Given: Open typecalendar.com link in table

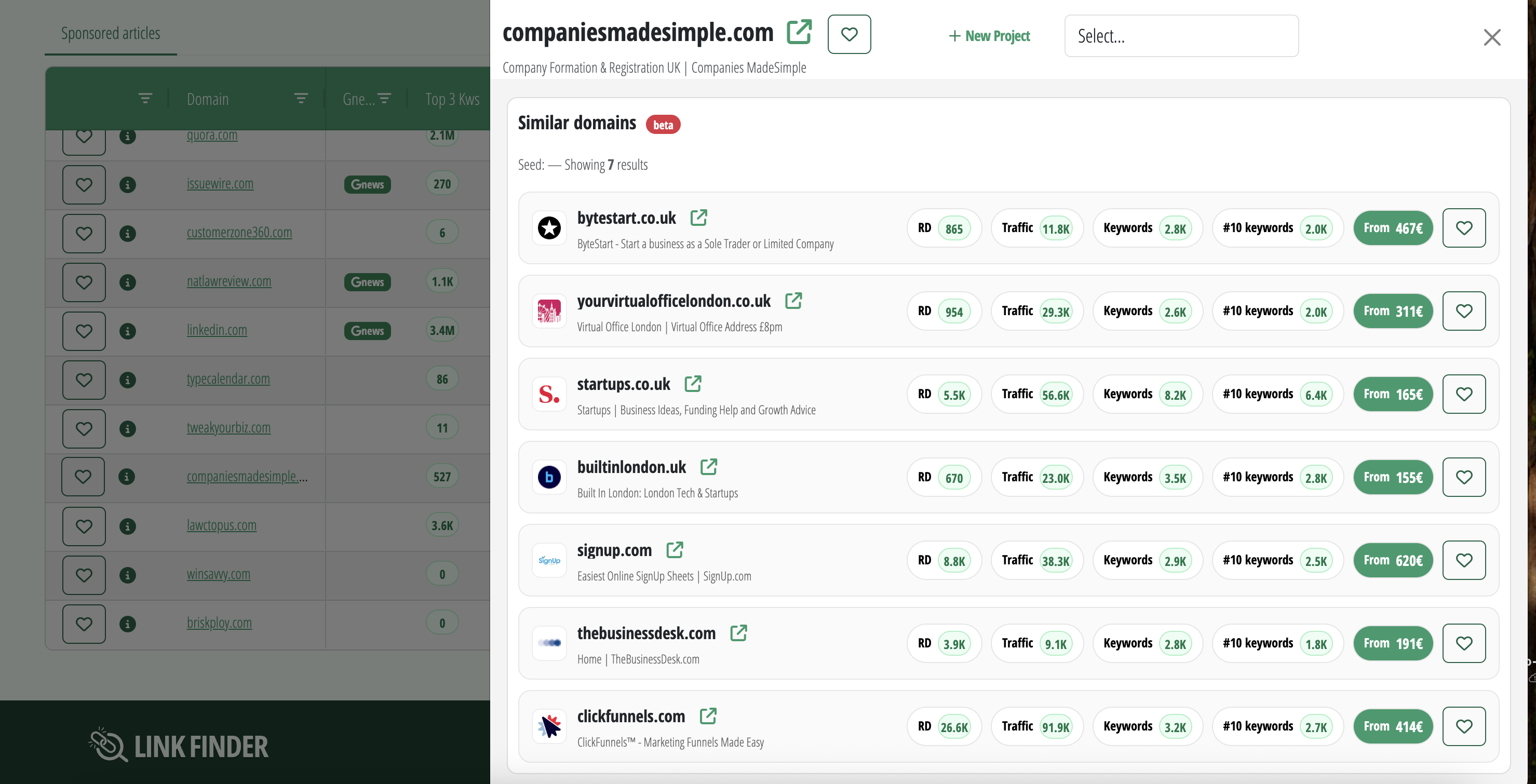Looking at the screenshot, I should coord(228,379).
